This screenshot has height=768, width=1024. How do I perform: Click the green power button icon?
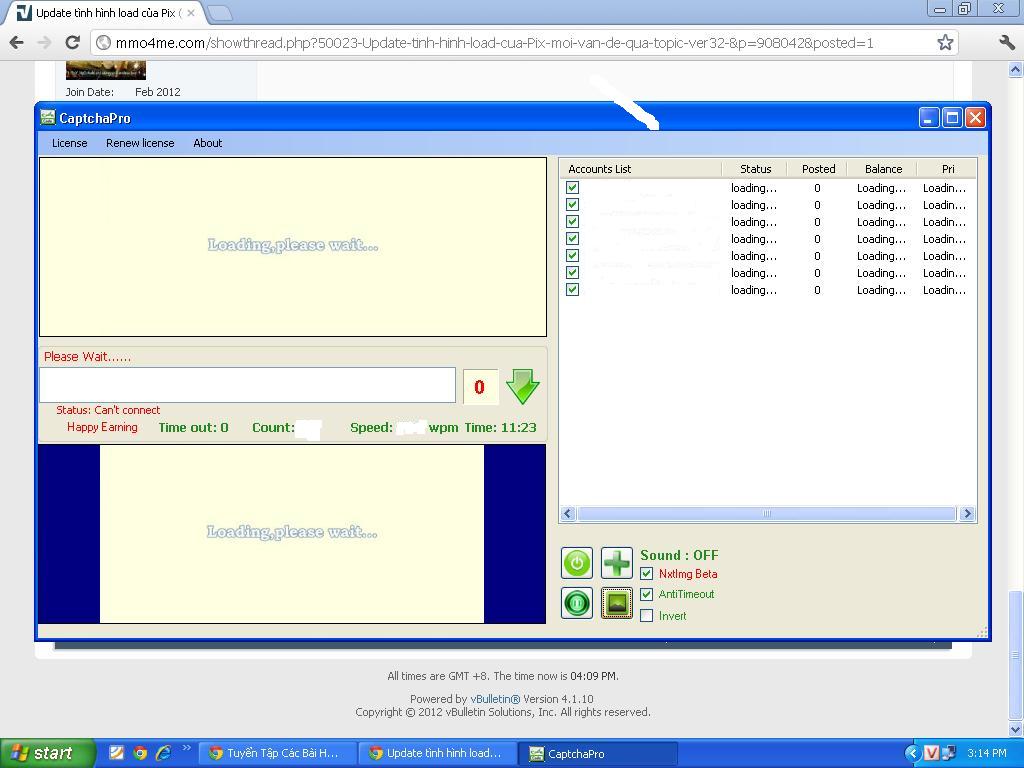[577, 563]
